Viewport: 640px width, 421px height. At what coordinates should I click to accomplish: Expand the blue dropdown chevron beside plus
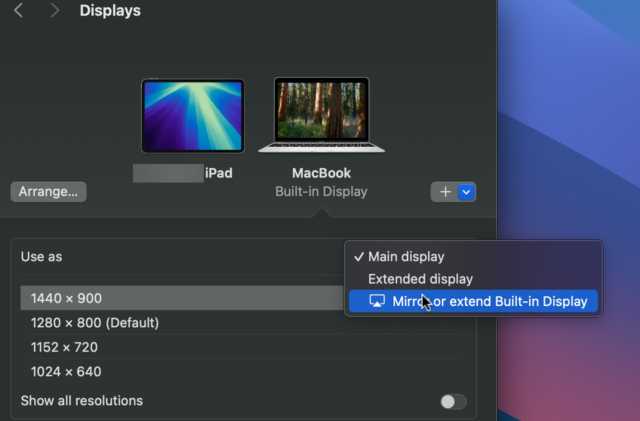click(x=466, y=192)
